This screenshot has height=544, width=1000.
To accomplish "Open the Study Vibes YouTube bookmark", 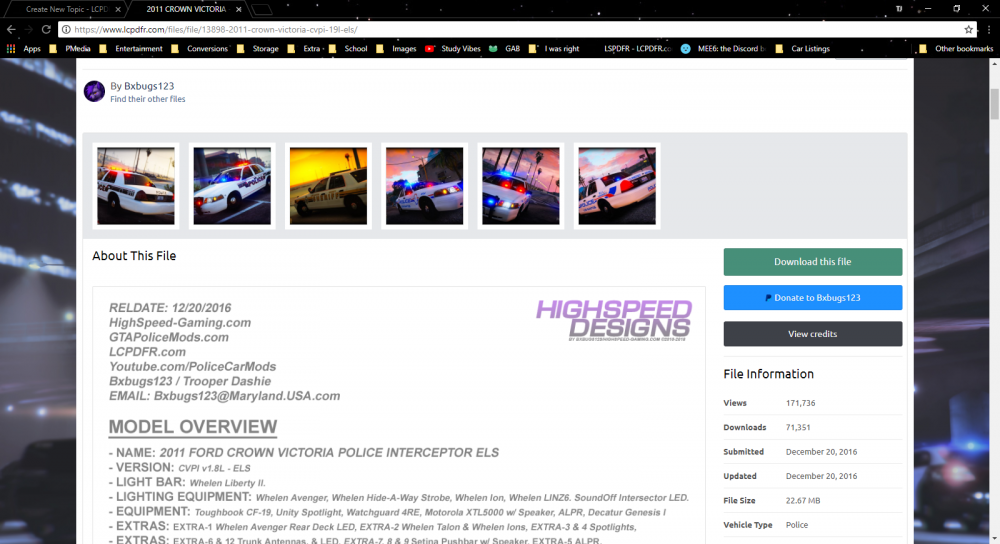I will pyautogui.click(x=453, y=48).
